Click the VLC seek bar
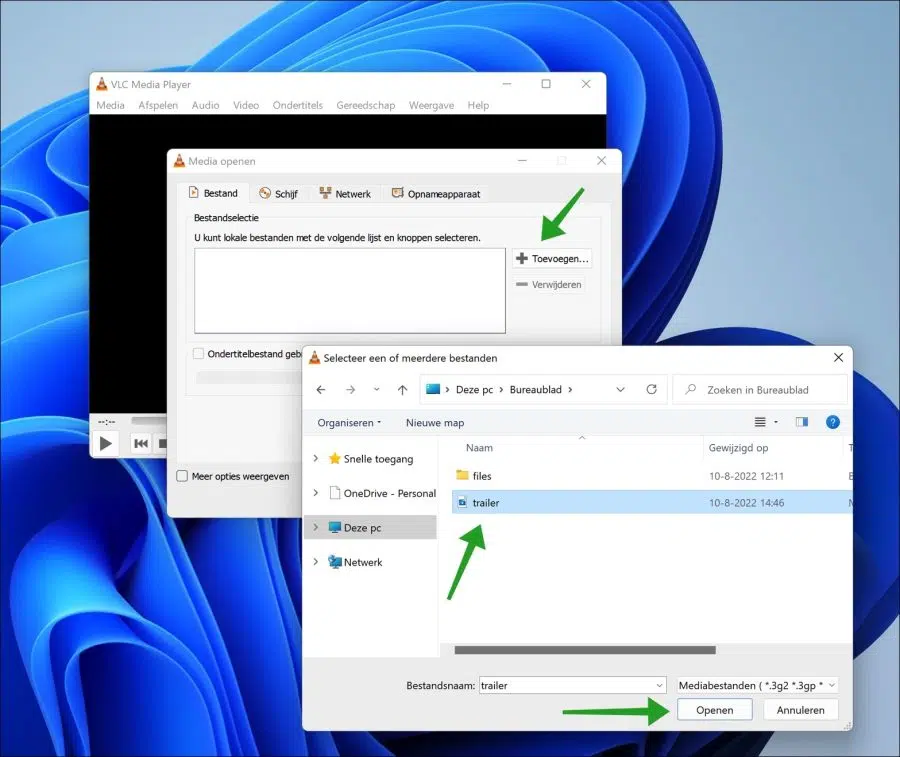Screen dimensions: 900x757 (149, 421)
